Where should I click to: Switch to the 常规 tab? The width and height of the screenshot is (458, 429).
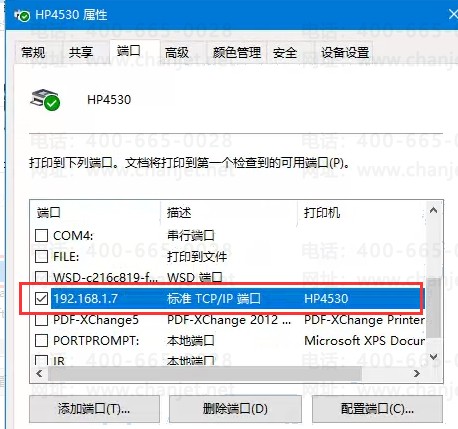click(33, 52)
